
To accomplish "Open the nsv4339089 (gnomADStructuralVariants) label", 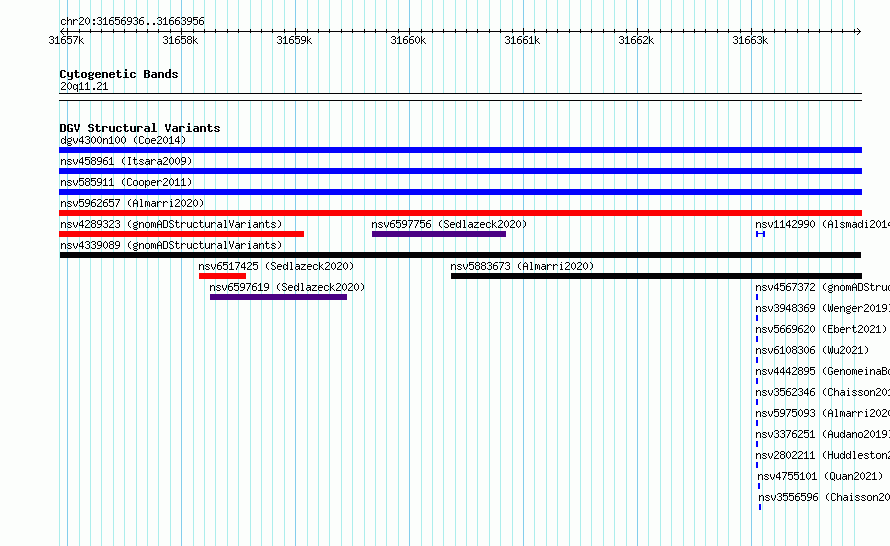I will click(x=171, y=245).
